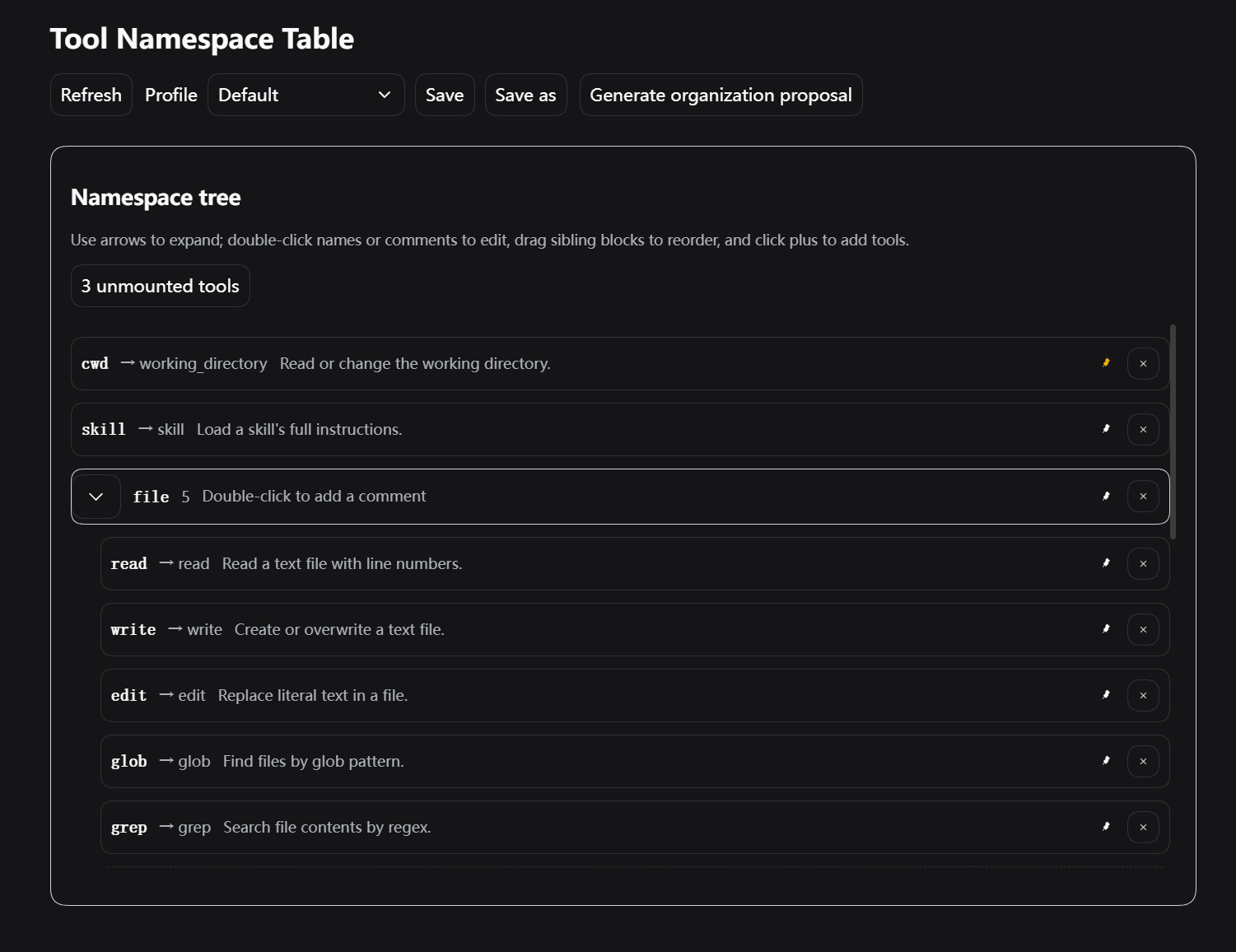The height and width of the screenshot is (952, 1236).
Task: Remove the read tool via its X
Action: (x=1143, y=563)
